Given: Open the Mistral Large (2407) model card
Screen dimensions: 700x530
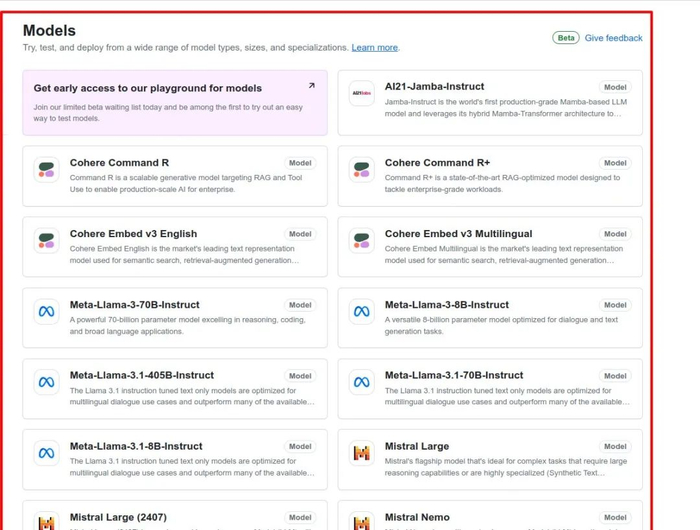Looking at the screenshot, I should pyautogui.click(x=175, y=518).
